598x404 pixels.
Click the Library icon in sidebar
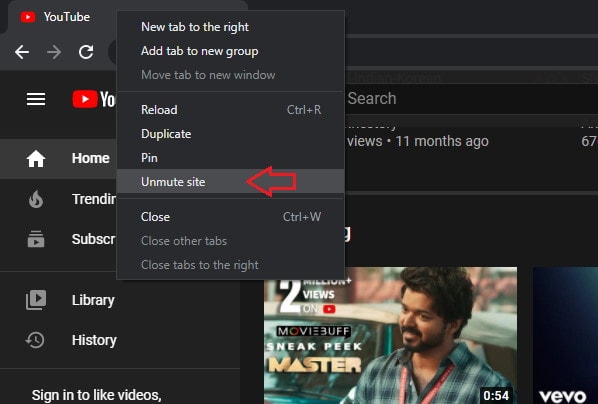[36, 300]
